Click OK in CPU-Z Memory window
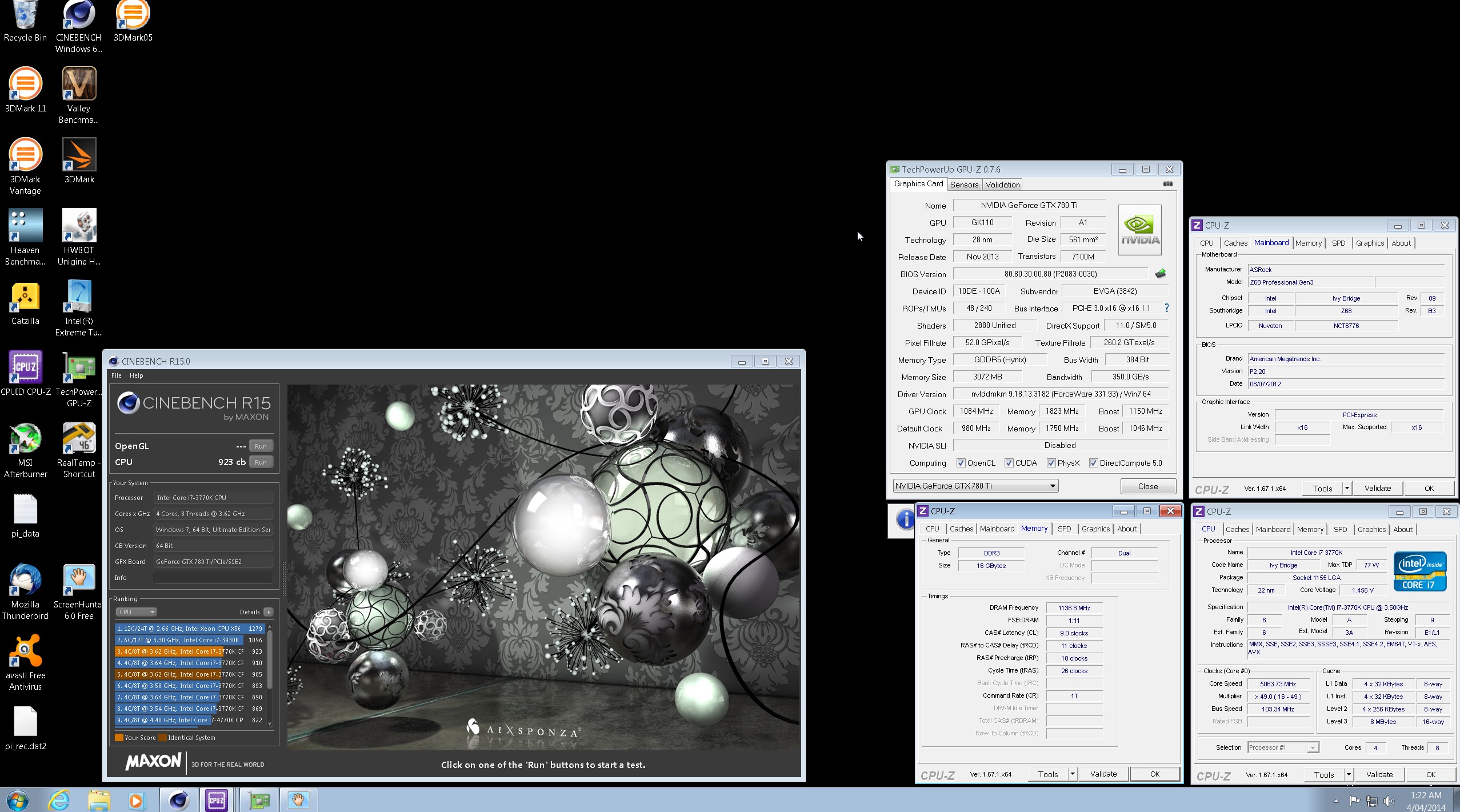The height and width of the screenshot is (812, 1460). [1154, 774]
